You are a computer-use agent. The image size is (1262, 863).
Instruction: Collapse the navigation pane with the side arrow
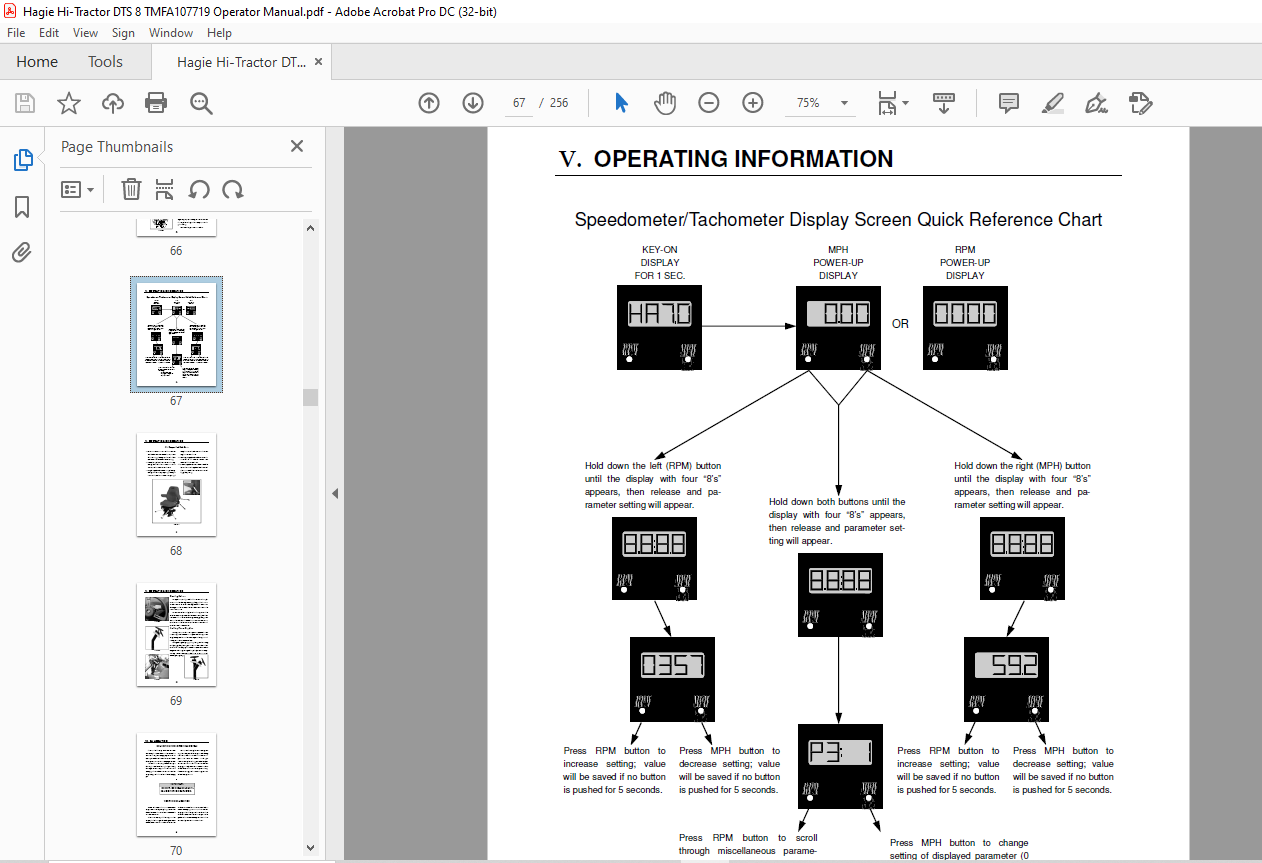[x=335, y=493]
